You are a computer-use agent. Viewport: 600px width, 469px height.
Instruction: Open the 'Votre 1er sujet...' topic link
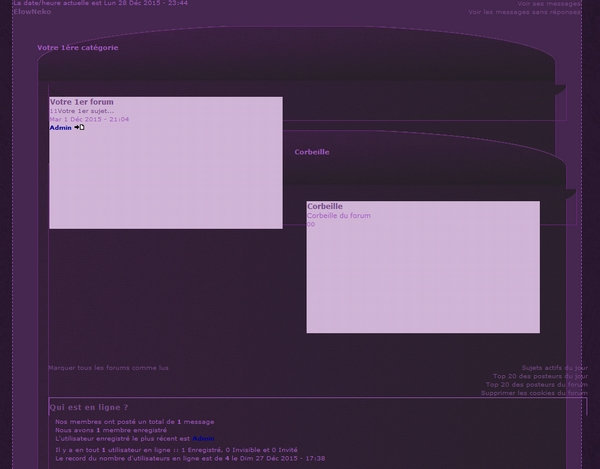pos(86,111)
